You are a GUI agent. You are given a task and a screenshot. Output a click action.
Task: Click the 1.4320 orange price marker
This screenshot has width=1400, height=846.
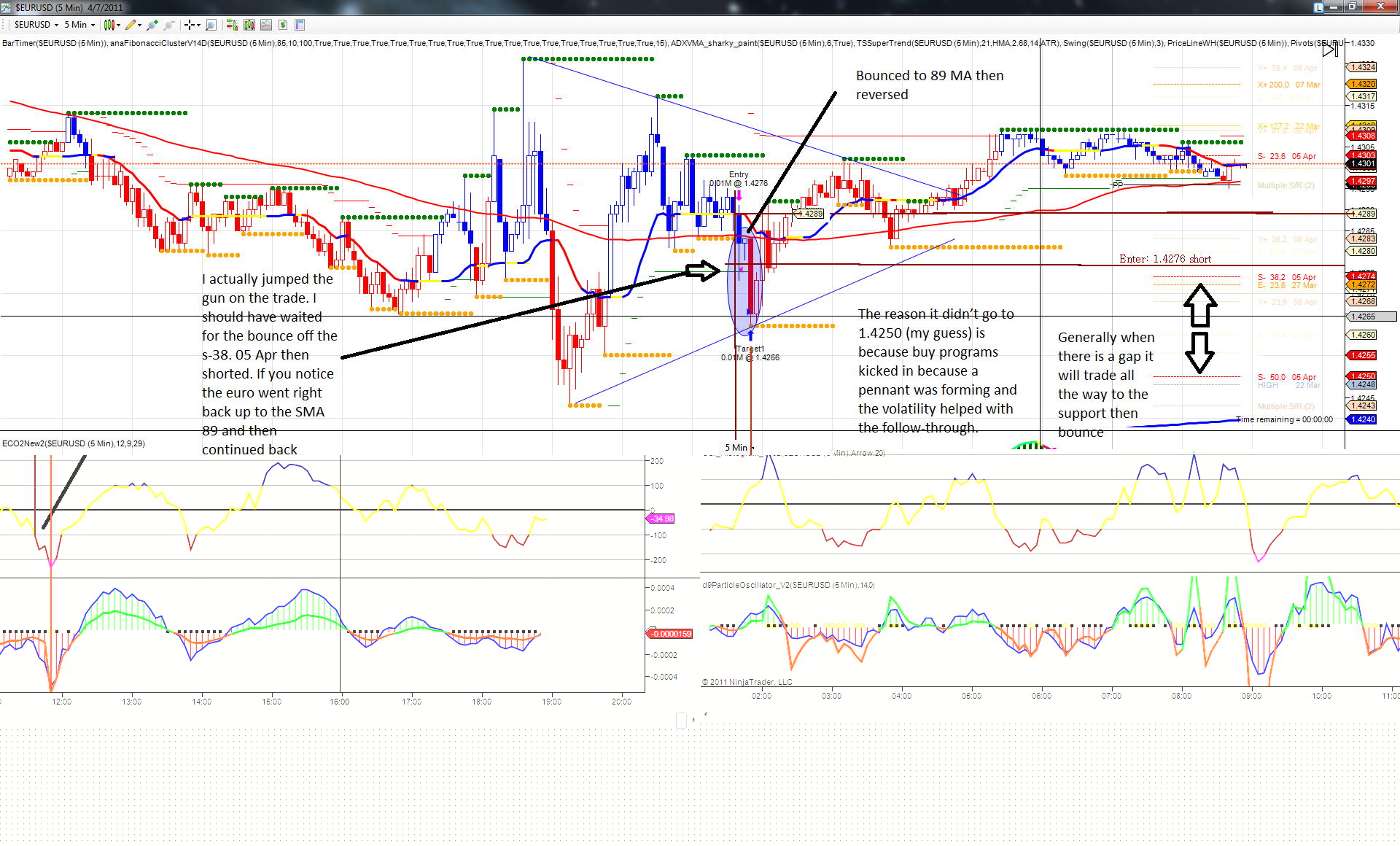(x=1362, y=84)
